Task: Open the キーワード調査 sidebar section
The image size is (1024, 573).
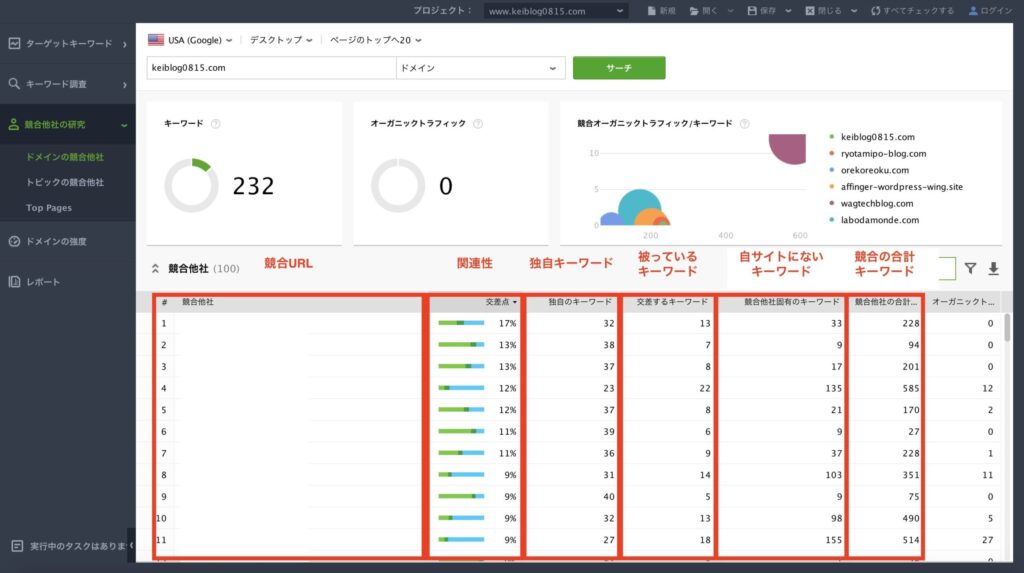Action: click(x=68, y=84)
